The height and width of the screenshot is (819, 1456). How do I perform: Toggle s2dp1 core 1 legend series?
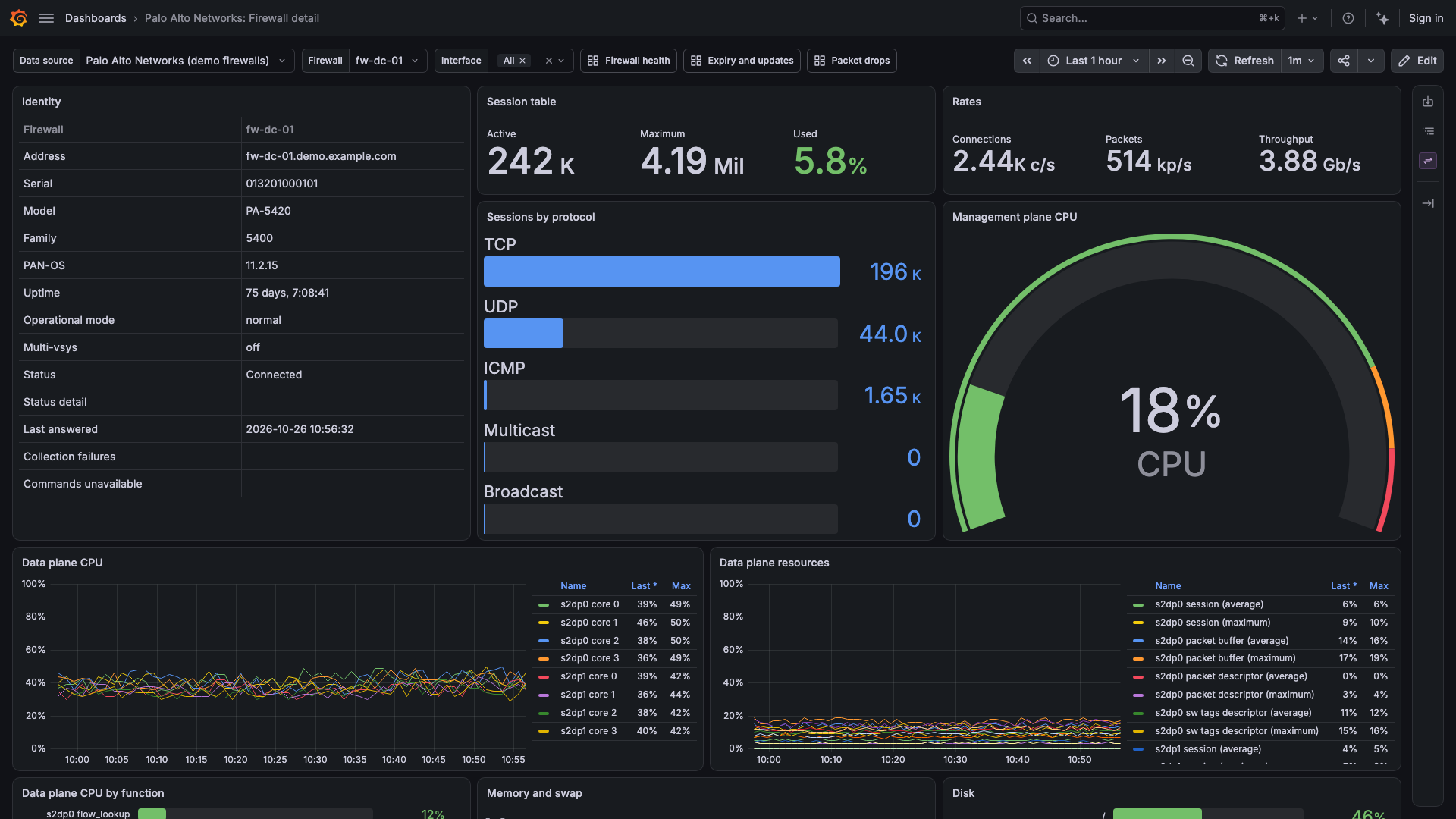[588, 695]
